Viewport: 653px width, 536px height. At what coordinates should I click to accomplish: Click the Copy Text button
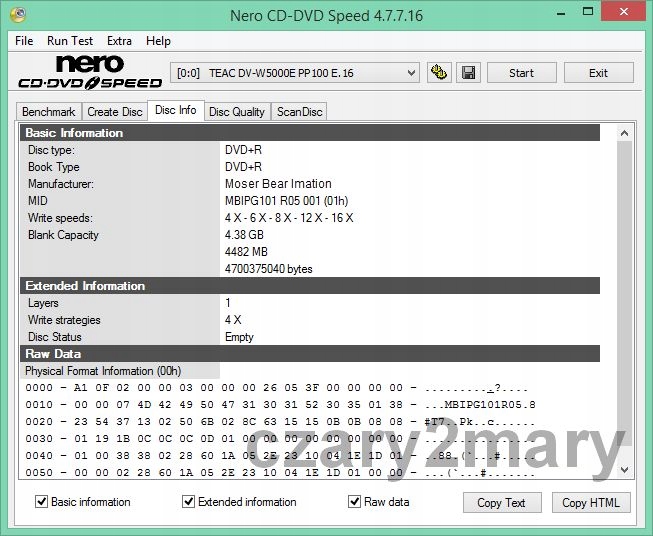501,502
